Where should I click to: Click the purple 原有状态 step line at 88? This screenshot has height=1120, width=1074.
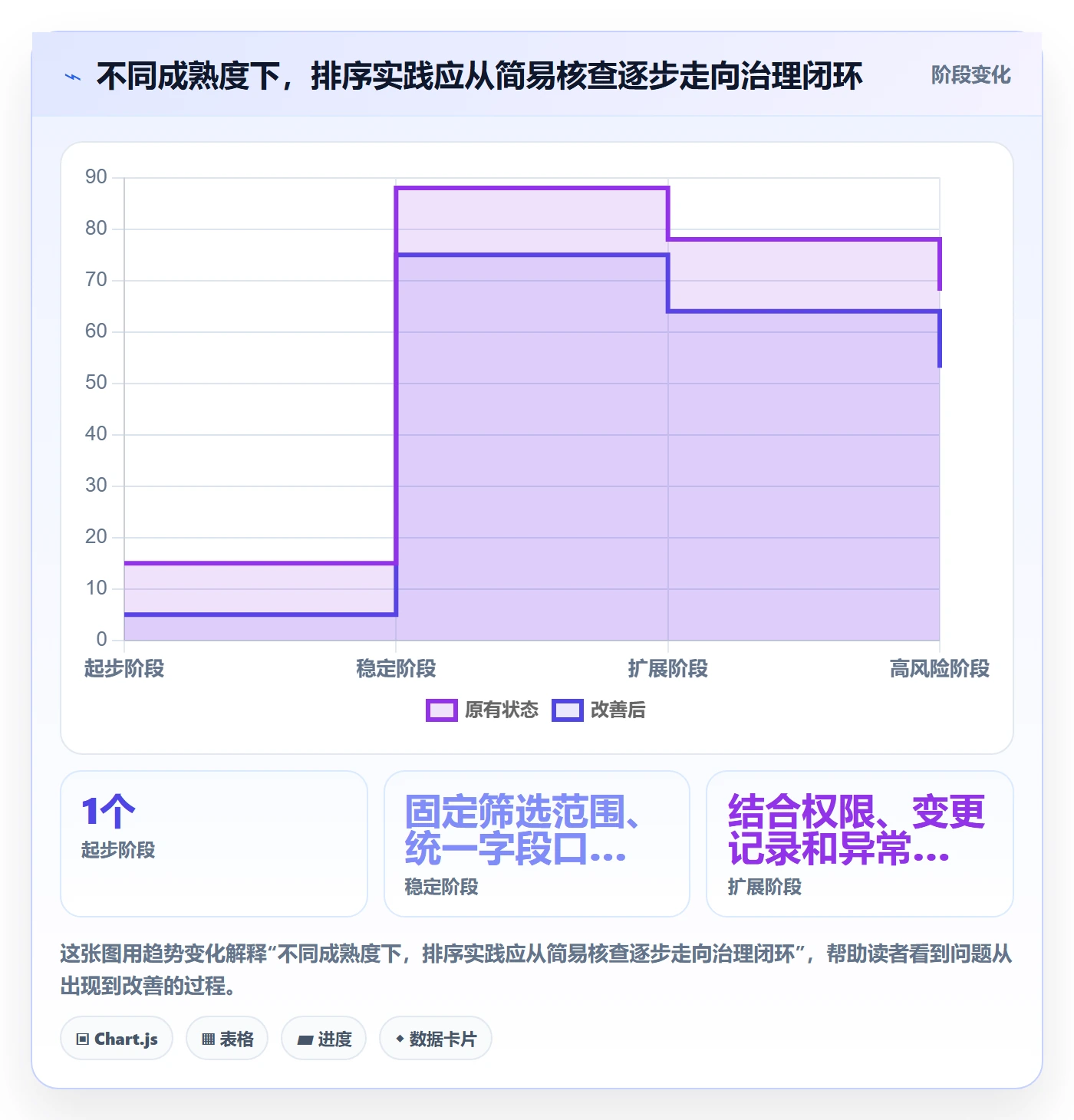(x=532, y=188)
